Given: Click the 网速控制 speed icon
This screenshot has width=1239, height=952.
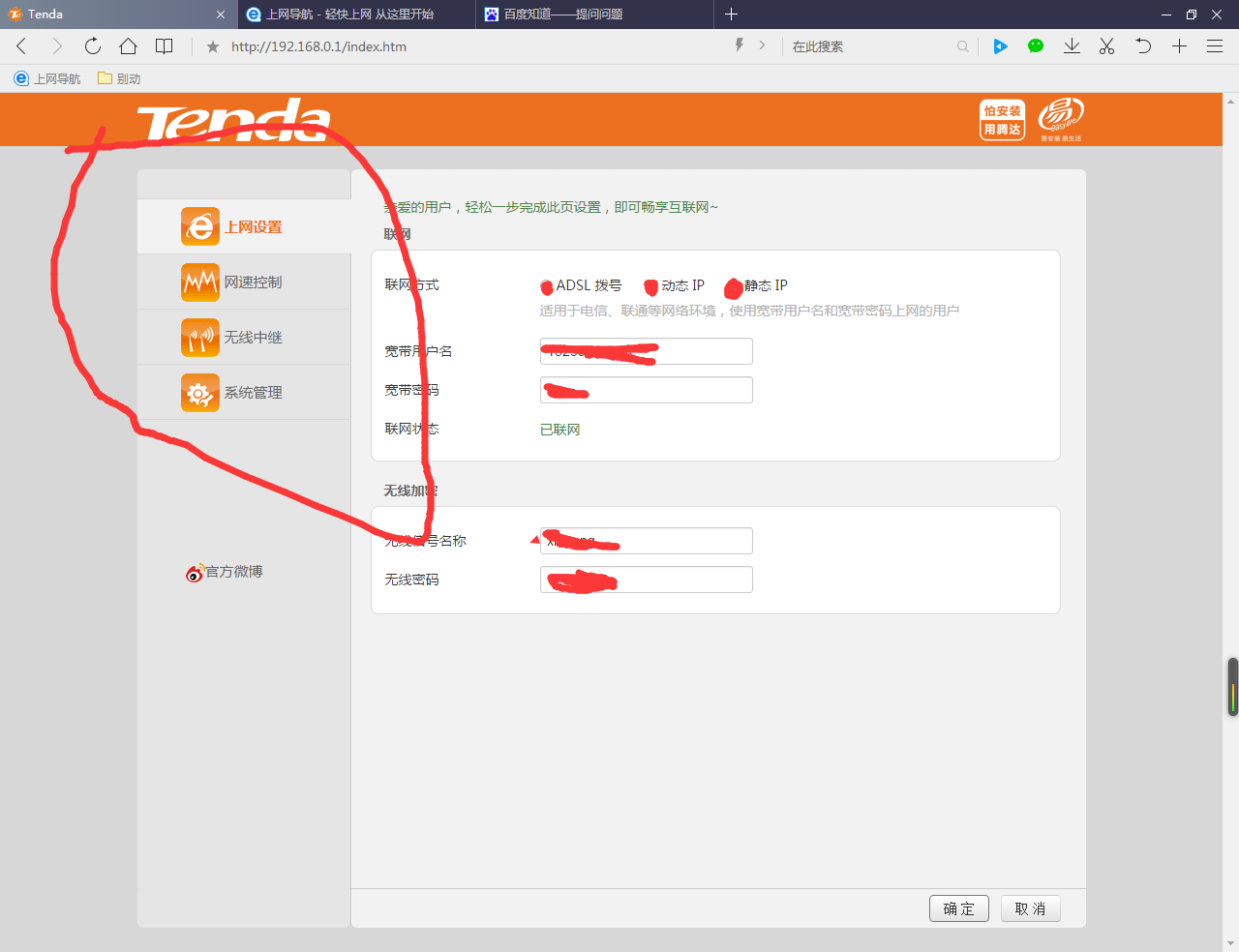Looking at the screenshot, I should click(x=200, y=282).
